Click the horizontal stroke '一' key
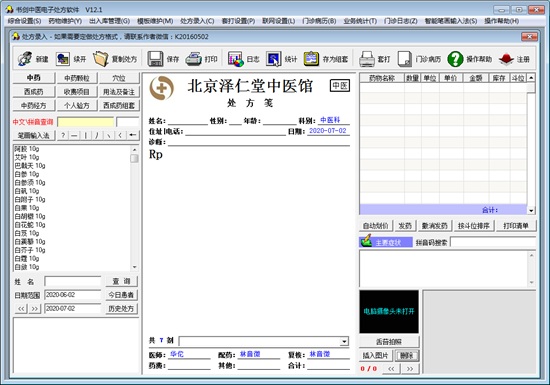550x385 pixels. tap(74, 135)
